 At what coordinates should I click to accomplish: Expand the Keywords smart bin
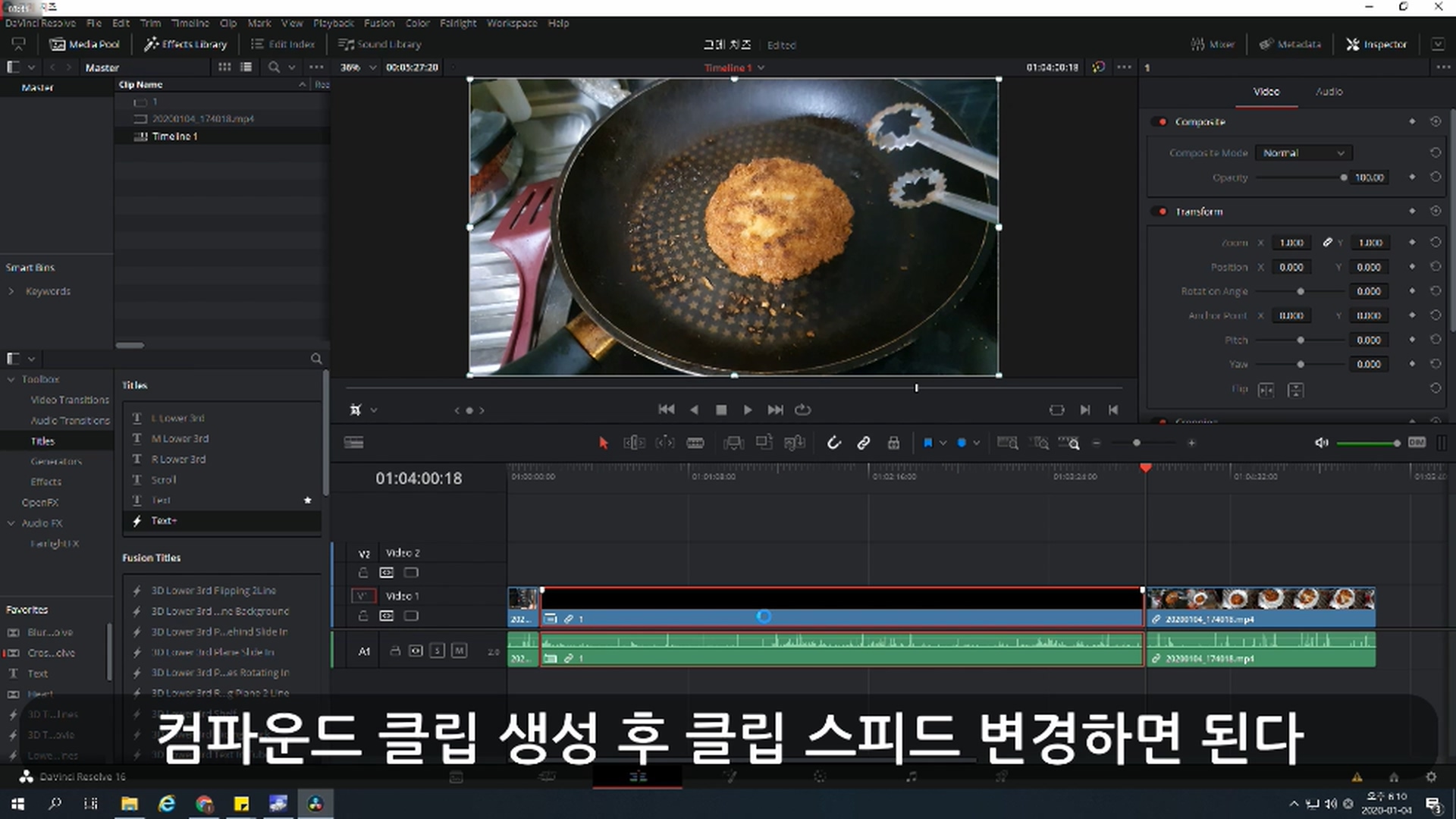click(x=11, y=291)
